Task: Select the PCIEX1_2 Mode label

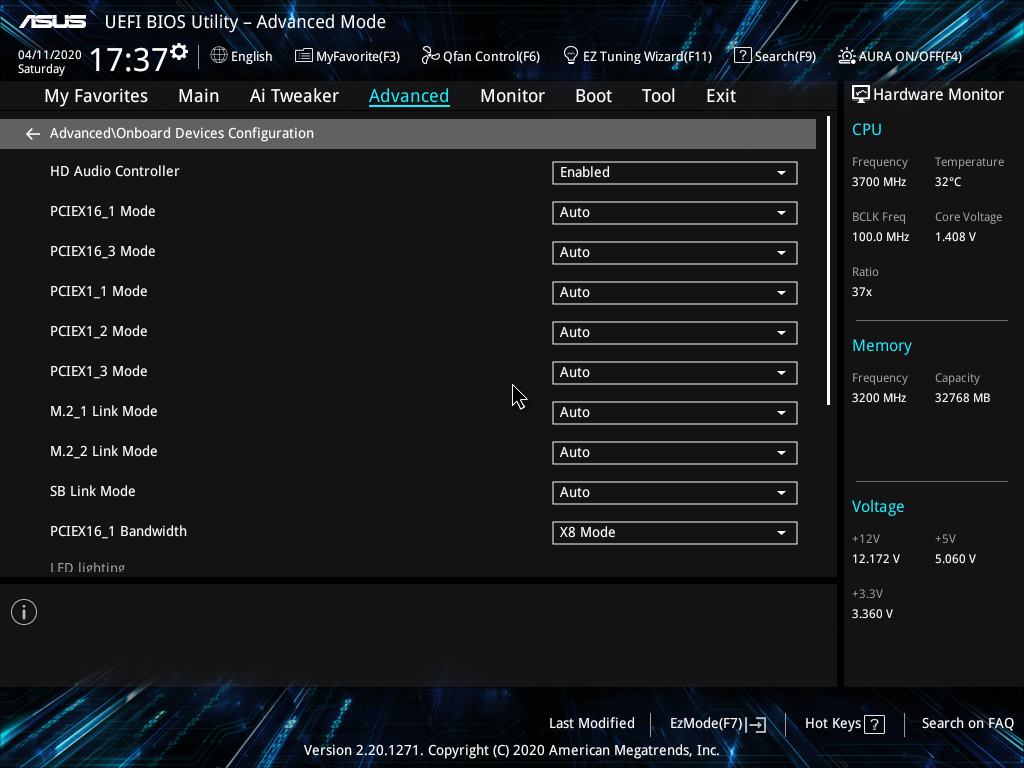Action: pos(99,331)
